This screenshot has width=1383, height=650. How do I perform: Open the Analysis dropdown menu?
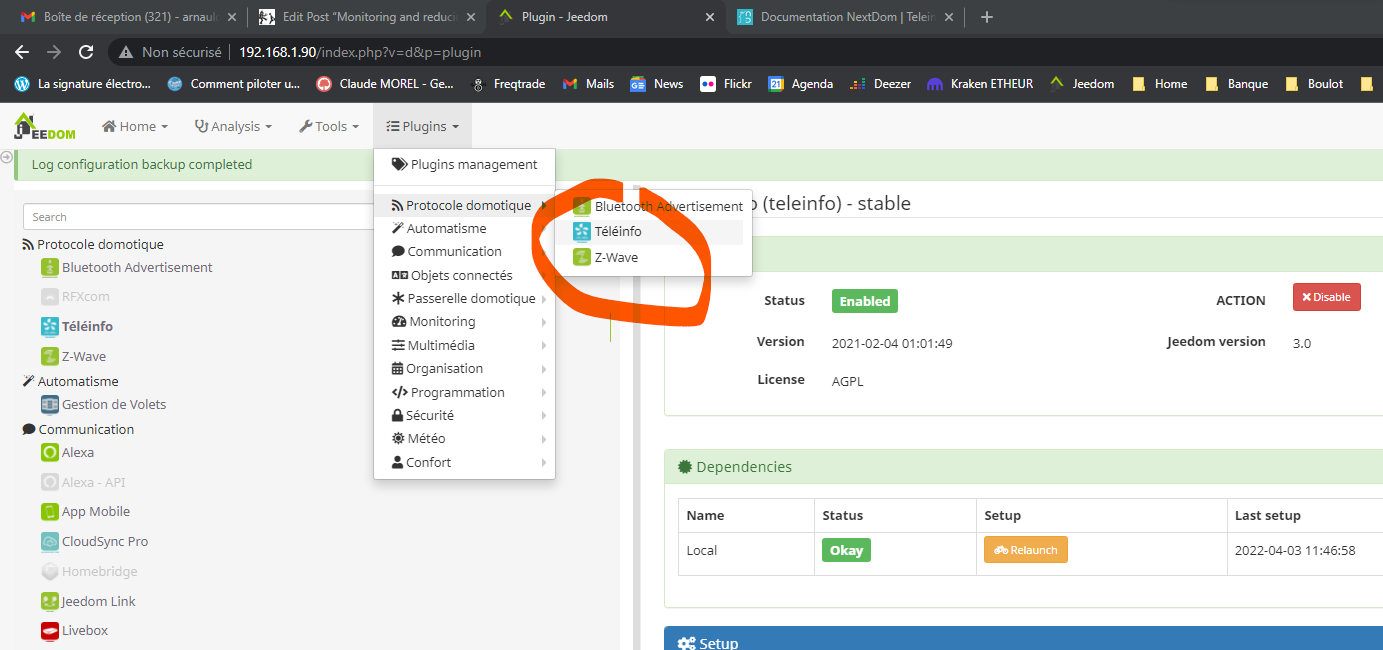point(233,126)
